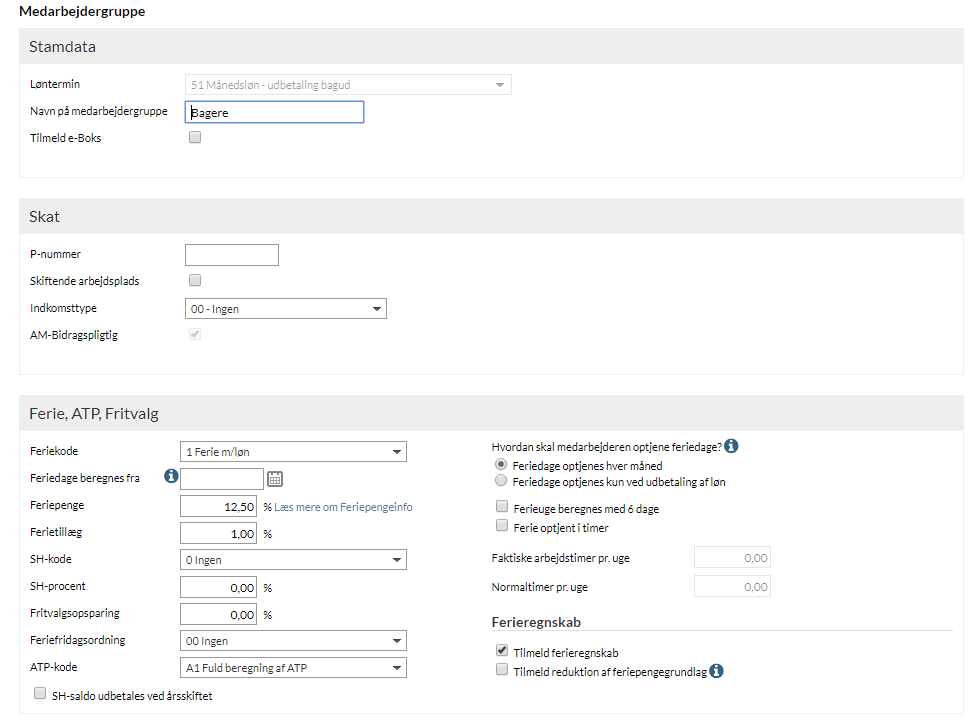Check Ferie optjent i timer
The height and width of the screenshot is (722, 980).
click(502, 526)
